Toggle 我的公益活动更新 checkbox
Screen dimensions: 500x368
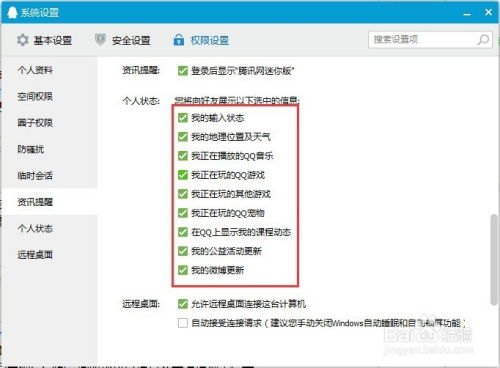tap(183, 251)
